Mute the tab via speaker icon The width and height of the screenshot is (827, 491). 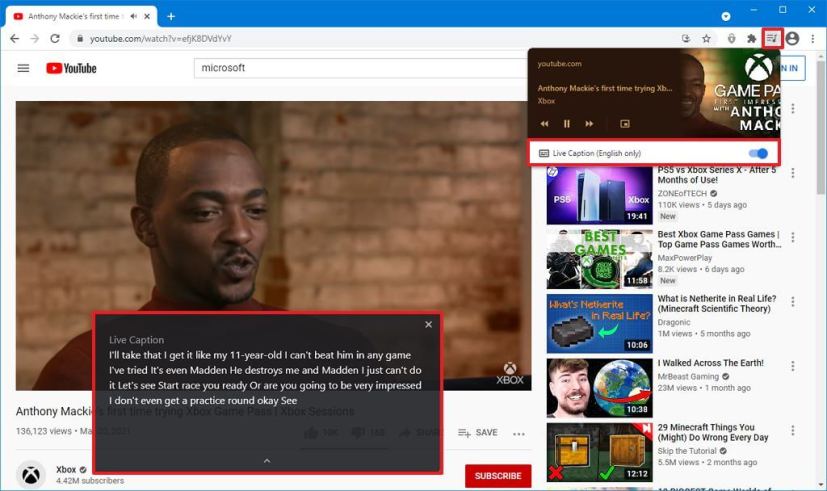pos(133,16)
